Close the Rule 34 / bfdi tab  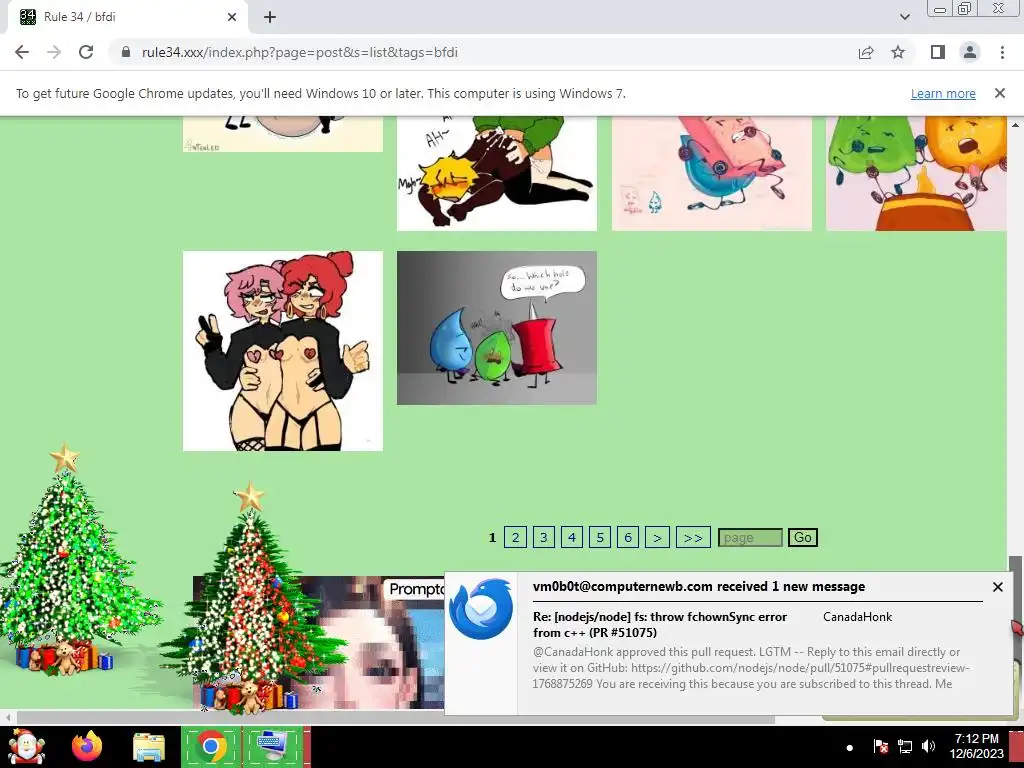pos(232,17)
